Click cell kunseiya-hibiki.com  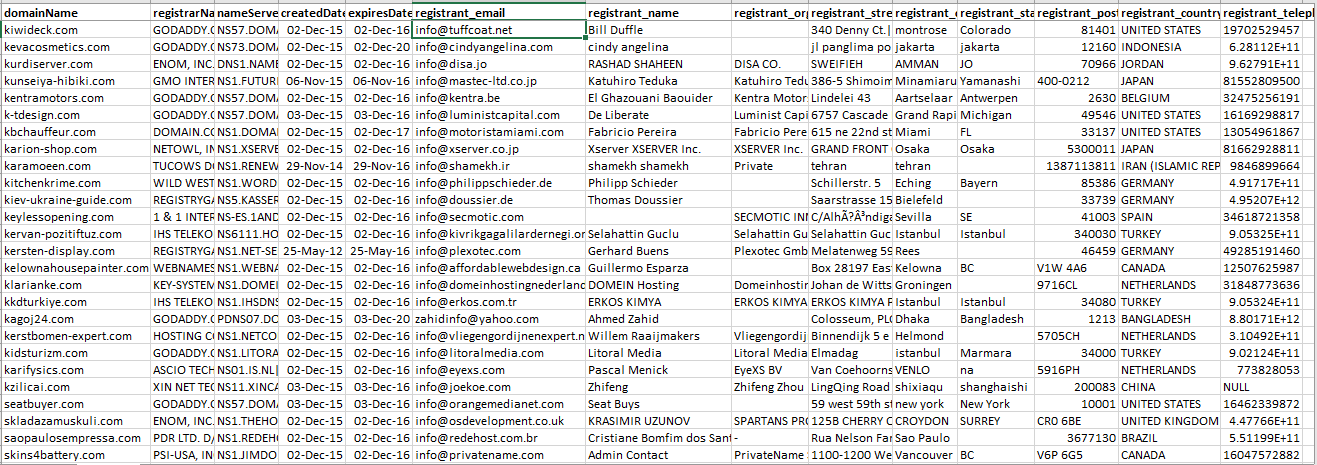pos(76,81)
